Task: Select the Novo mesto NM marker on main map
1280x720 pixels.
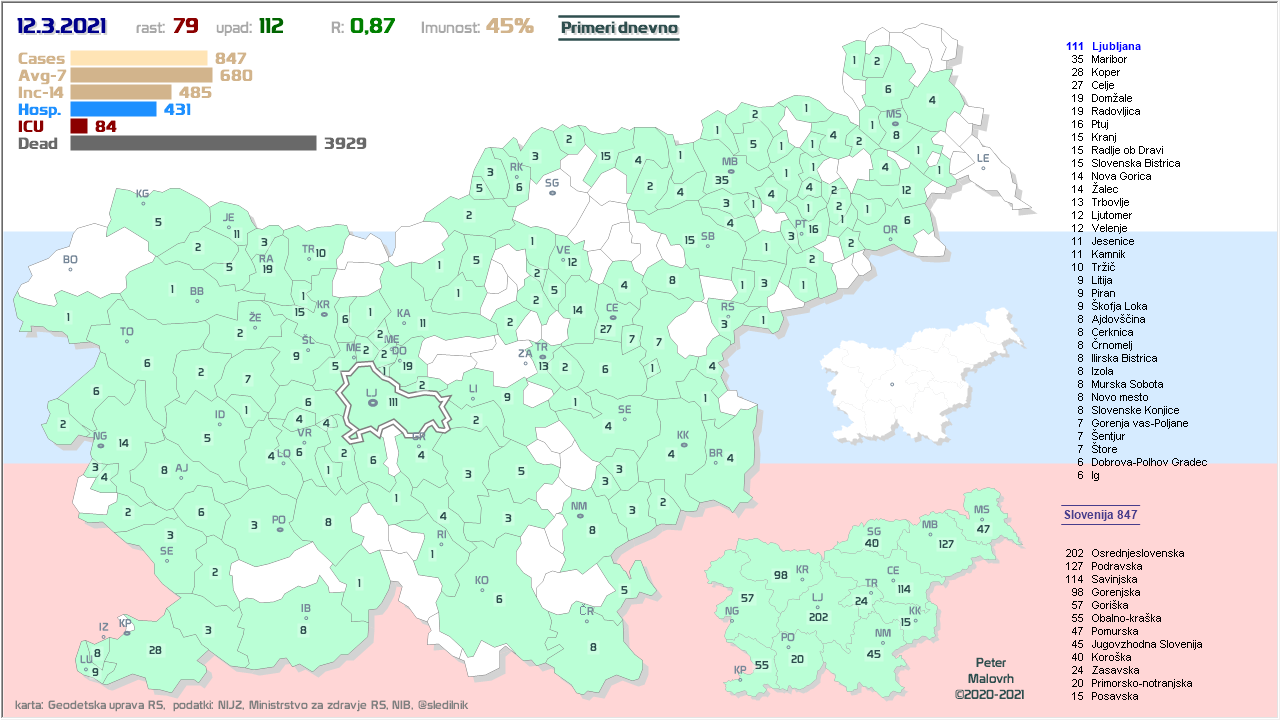Action: (579, 516)
